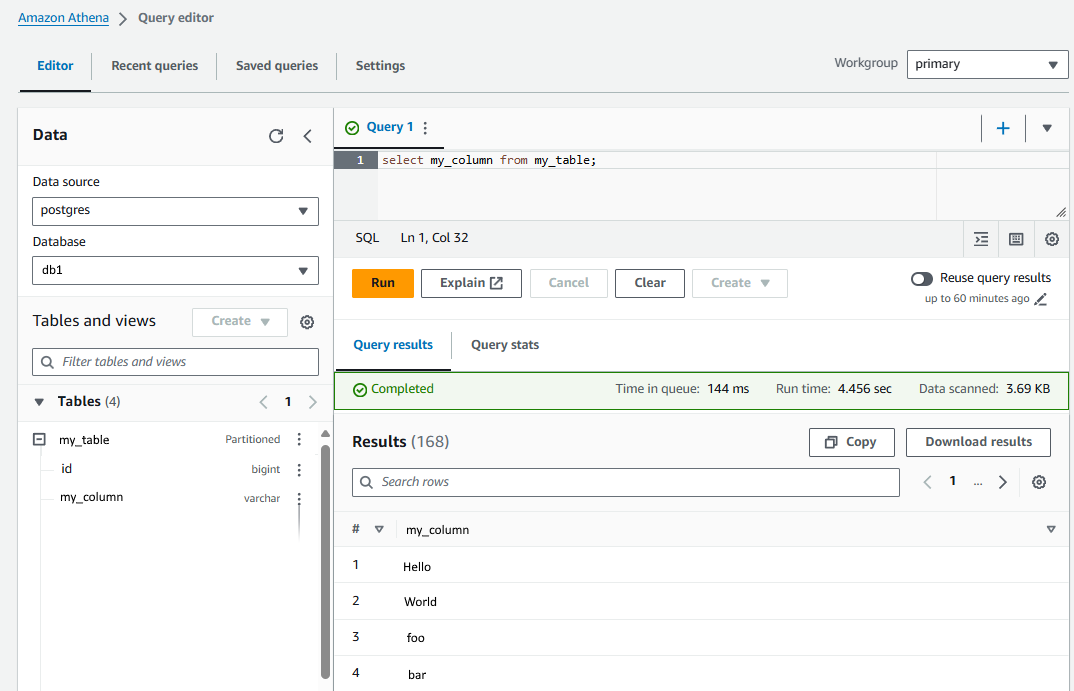Click Download results button

(x=978, y=442)
